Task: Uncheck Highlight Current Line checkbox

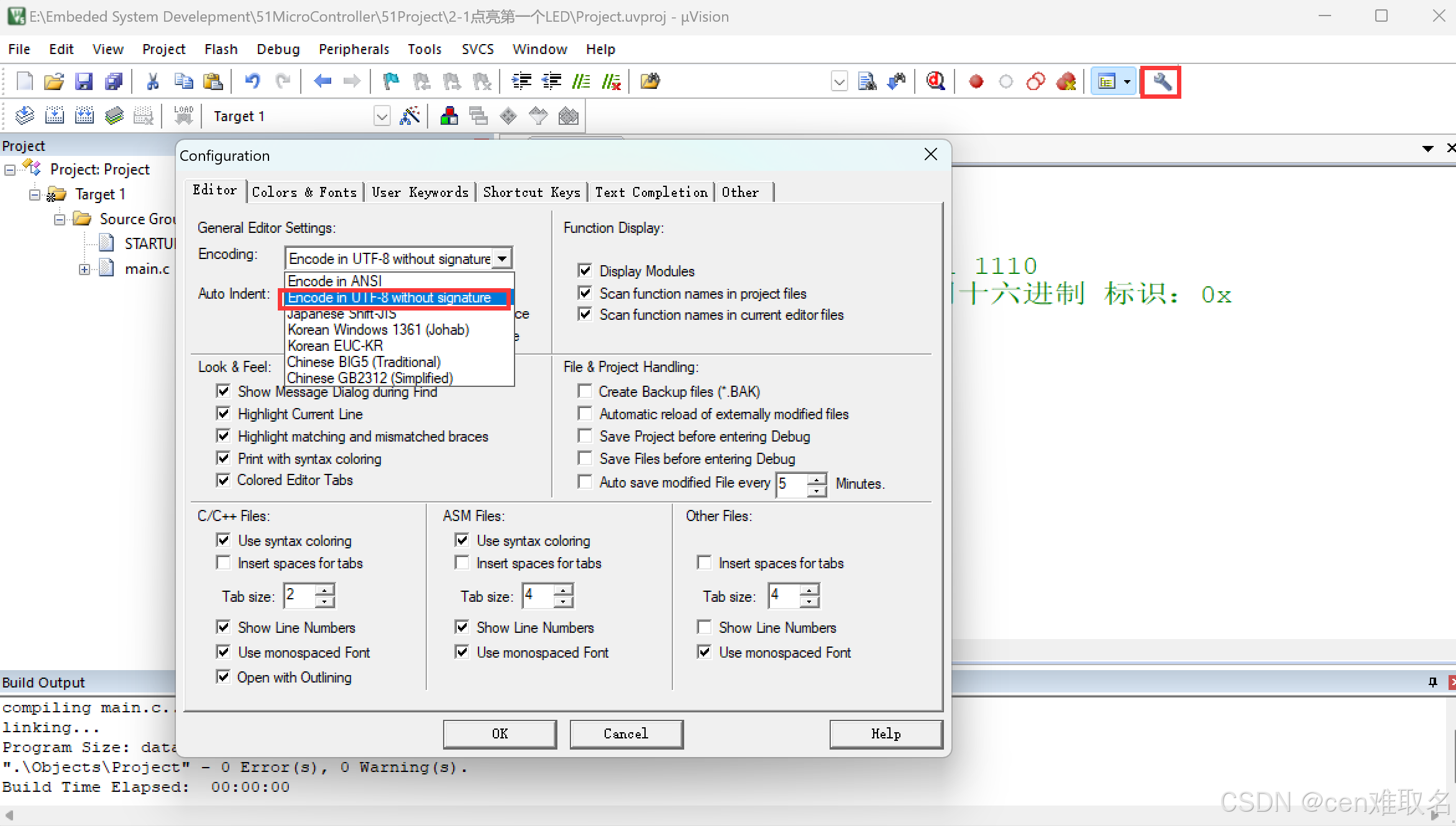Action: click(223, 414)
